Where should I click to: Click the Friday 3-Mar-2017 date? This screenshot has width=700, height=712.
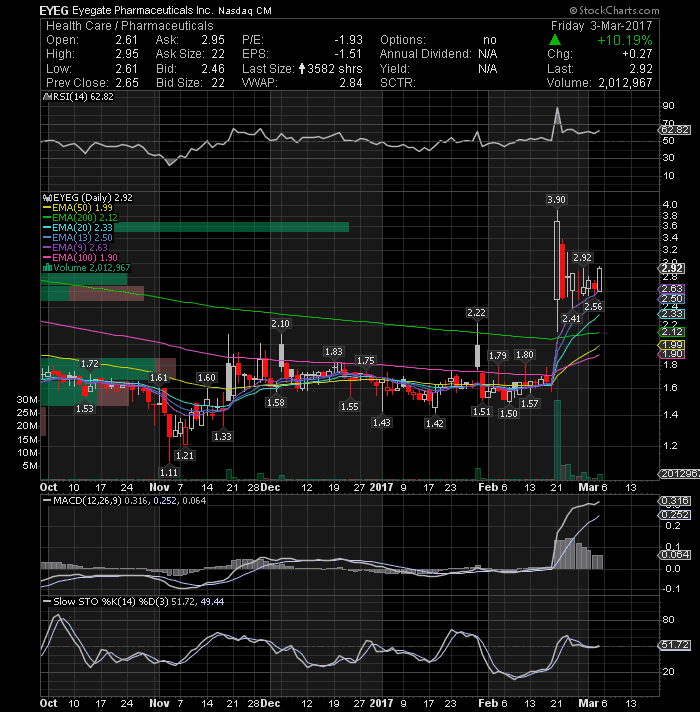601,25
